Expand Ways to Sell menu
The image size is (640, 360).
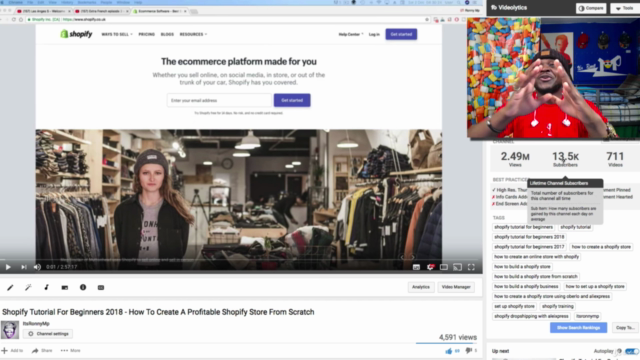(117, 34)
